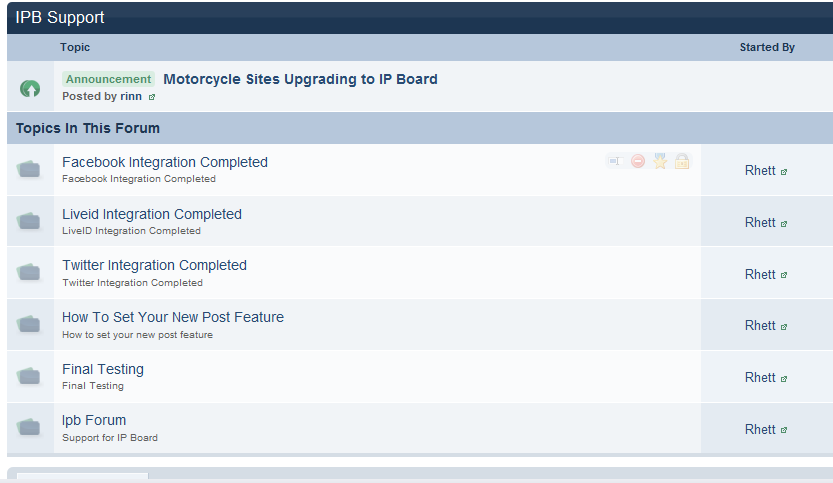Screen dimensions: 833x483
Task: Click topic icon beside How To Set Your New Post Feature
Action: point(29,325)
